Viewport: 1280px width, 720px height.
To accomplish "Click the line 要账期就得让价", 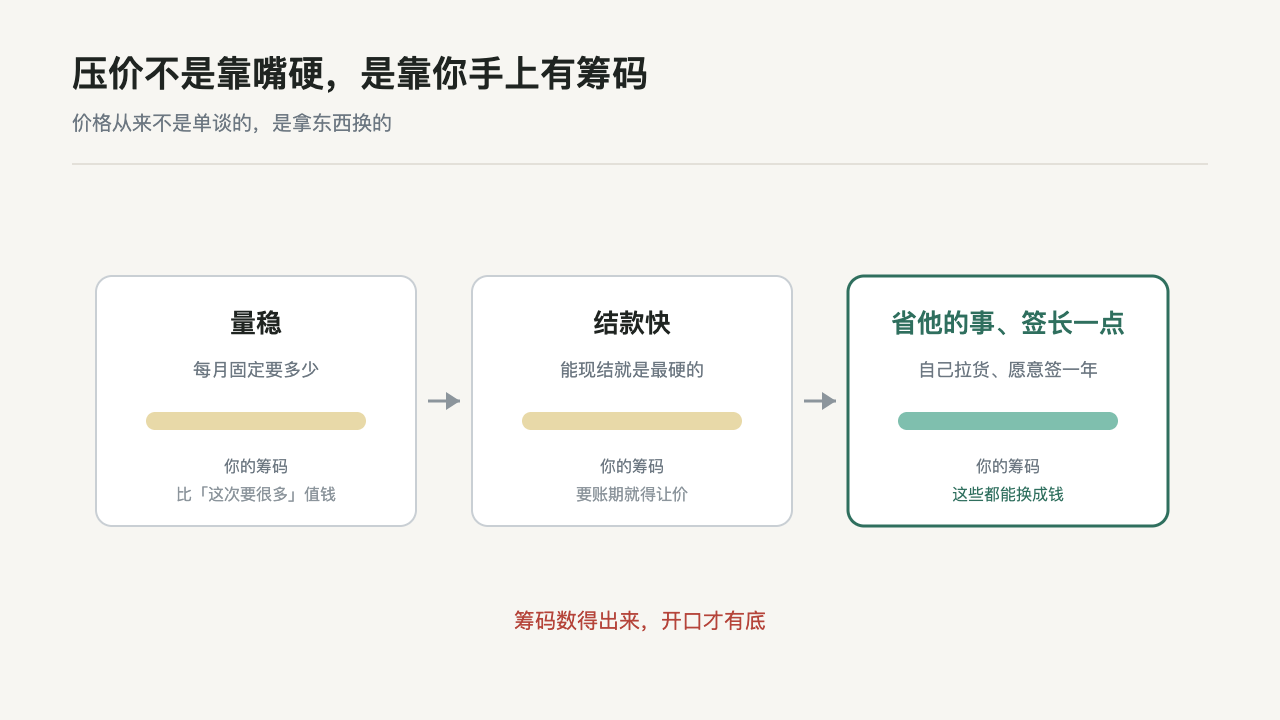I will tap(632, 494).
